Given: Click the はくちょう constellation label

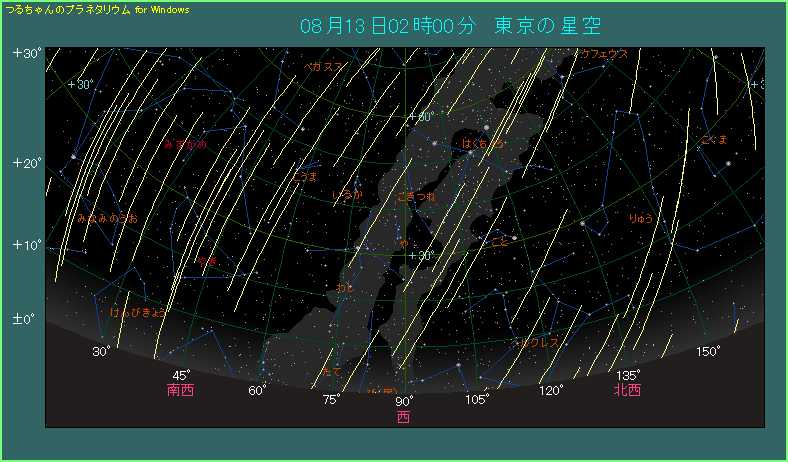Looking at the screenshot, I should [x=483, y=144].
